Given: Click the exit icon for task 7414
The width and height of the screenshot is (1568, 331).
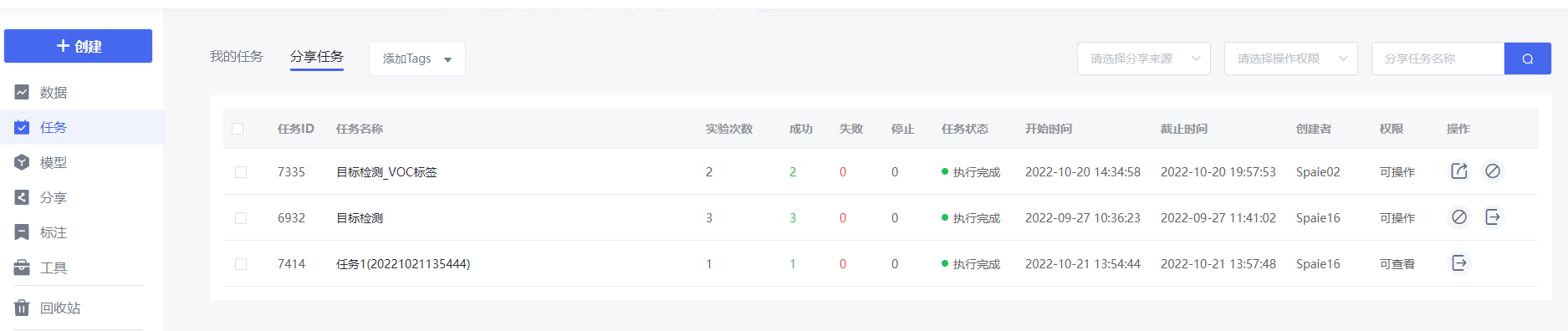Looking at the screenshot, I should [1458, 263].
